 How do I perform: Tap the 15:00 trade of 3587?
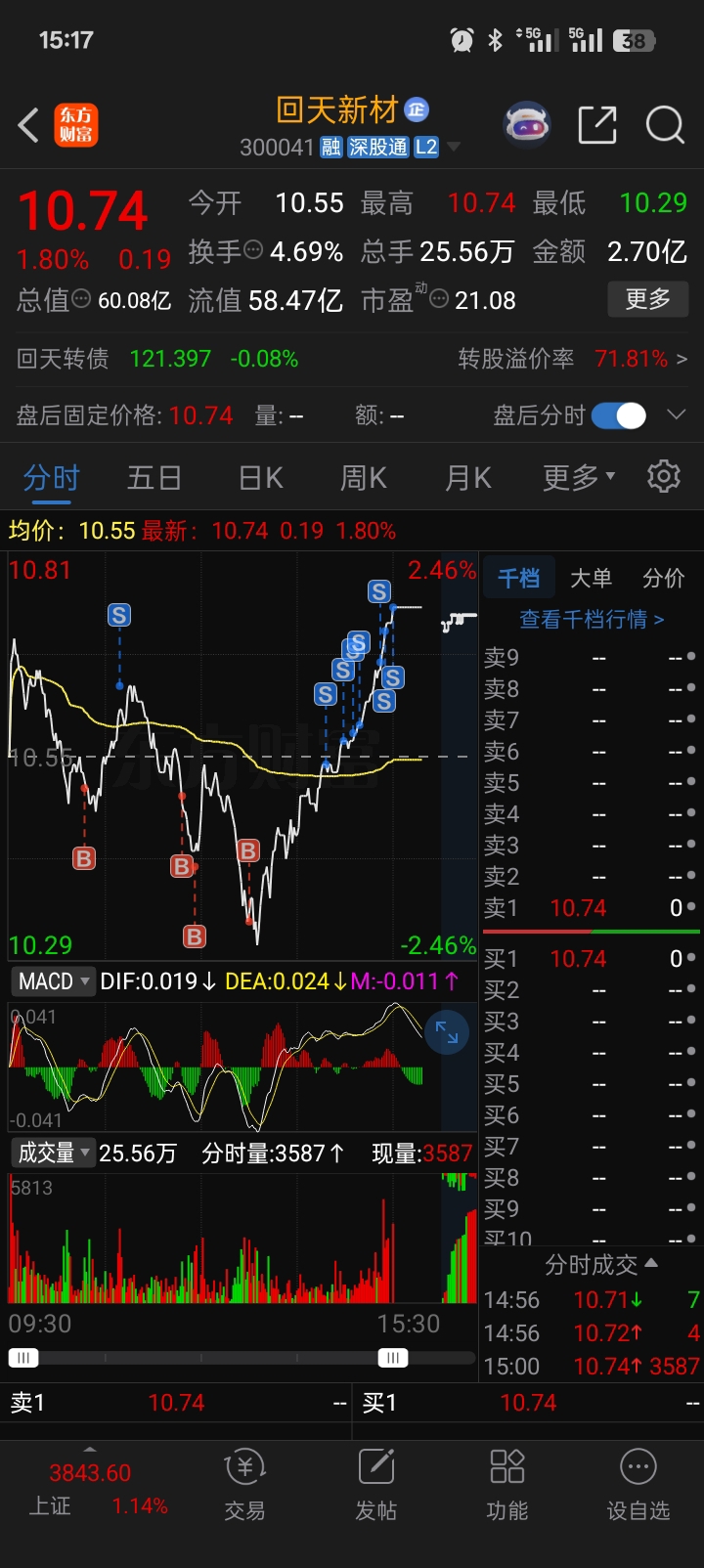[x=592, y=1367]
